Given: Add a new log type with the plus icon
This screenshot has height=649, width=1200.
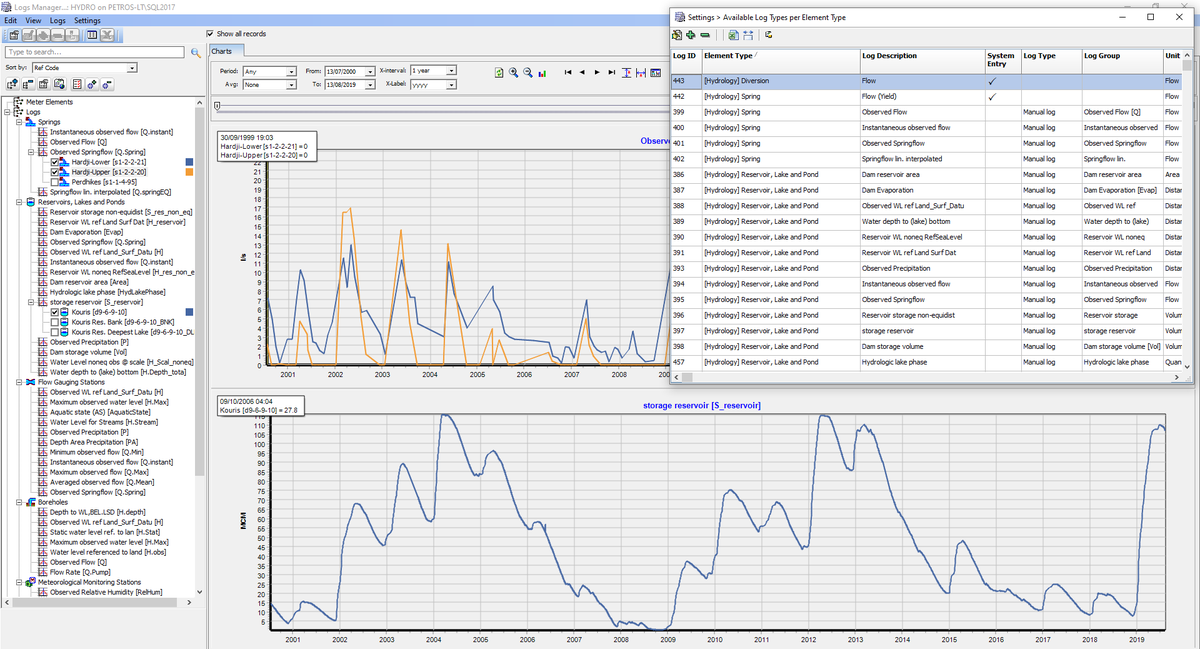Looking at the screenshot, I should (x=690, y=35).
